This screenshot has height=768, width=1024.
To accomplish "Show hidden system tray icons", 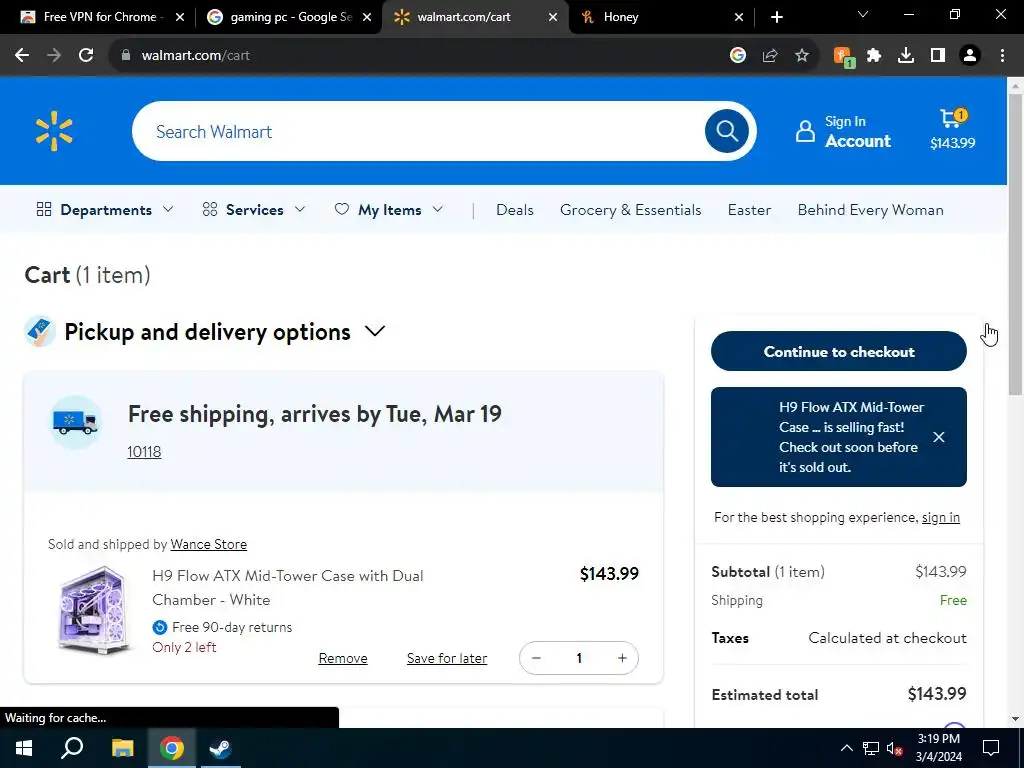I will [846, 748].
